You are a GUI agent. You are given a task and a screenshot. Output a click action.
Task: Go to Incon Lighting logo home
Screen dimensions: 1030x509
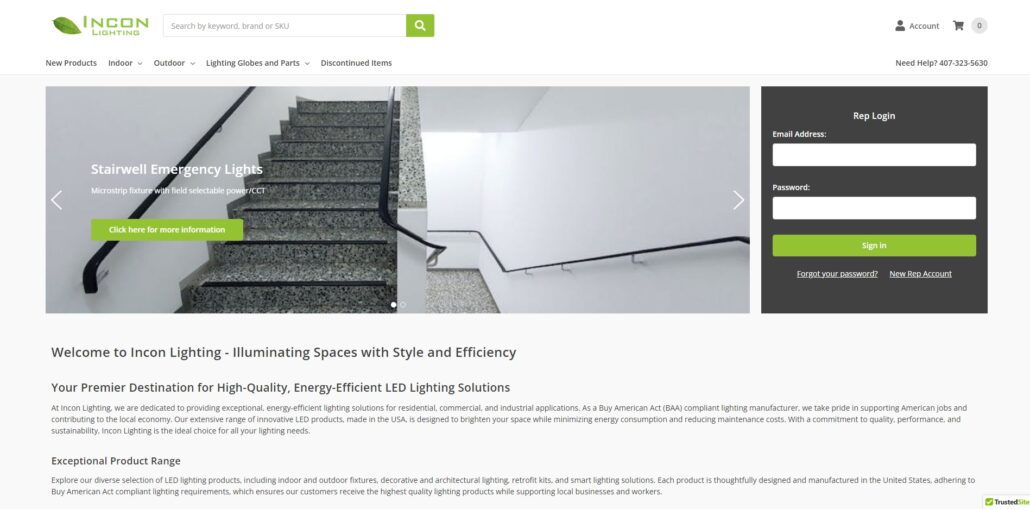[100, 26]
